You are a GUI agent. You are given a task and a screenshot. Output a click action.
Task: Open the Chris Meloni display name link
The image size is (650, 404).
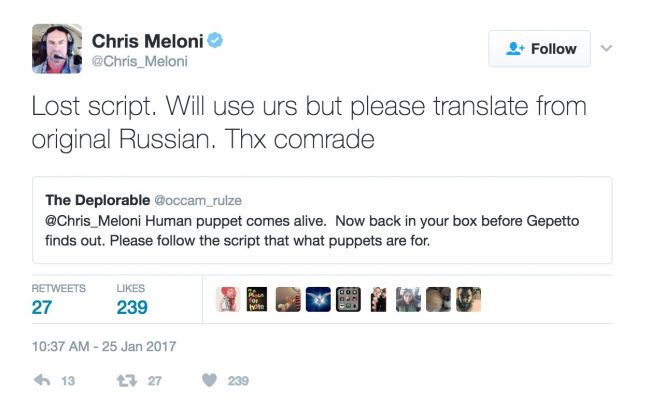[x=146, y=41]
